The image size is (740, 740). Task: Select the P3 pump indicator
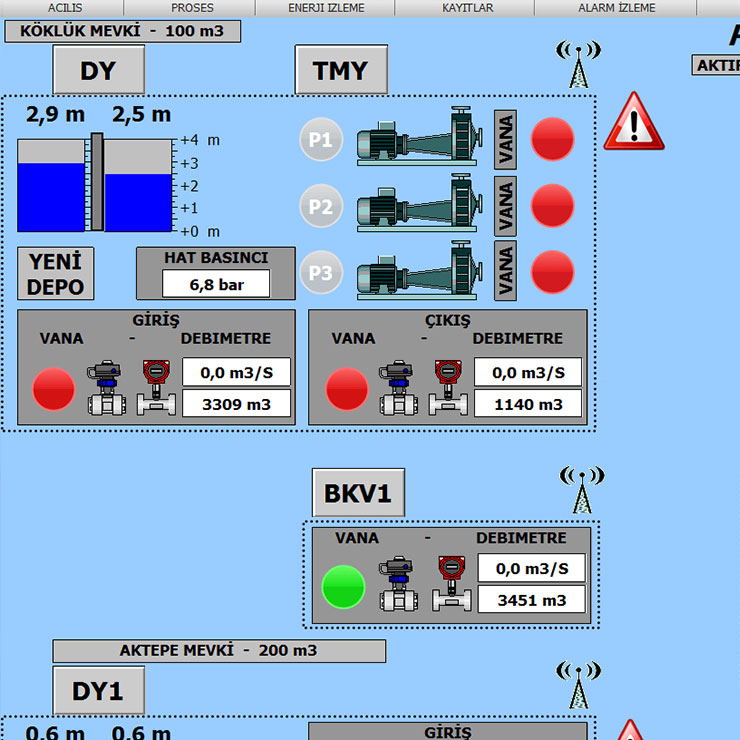321,272
